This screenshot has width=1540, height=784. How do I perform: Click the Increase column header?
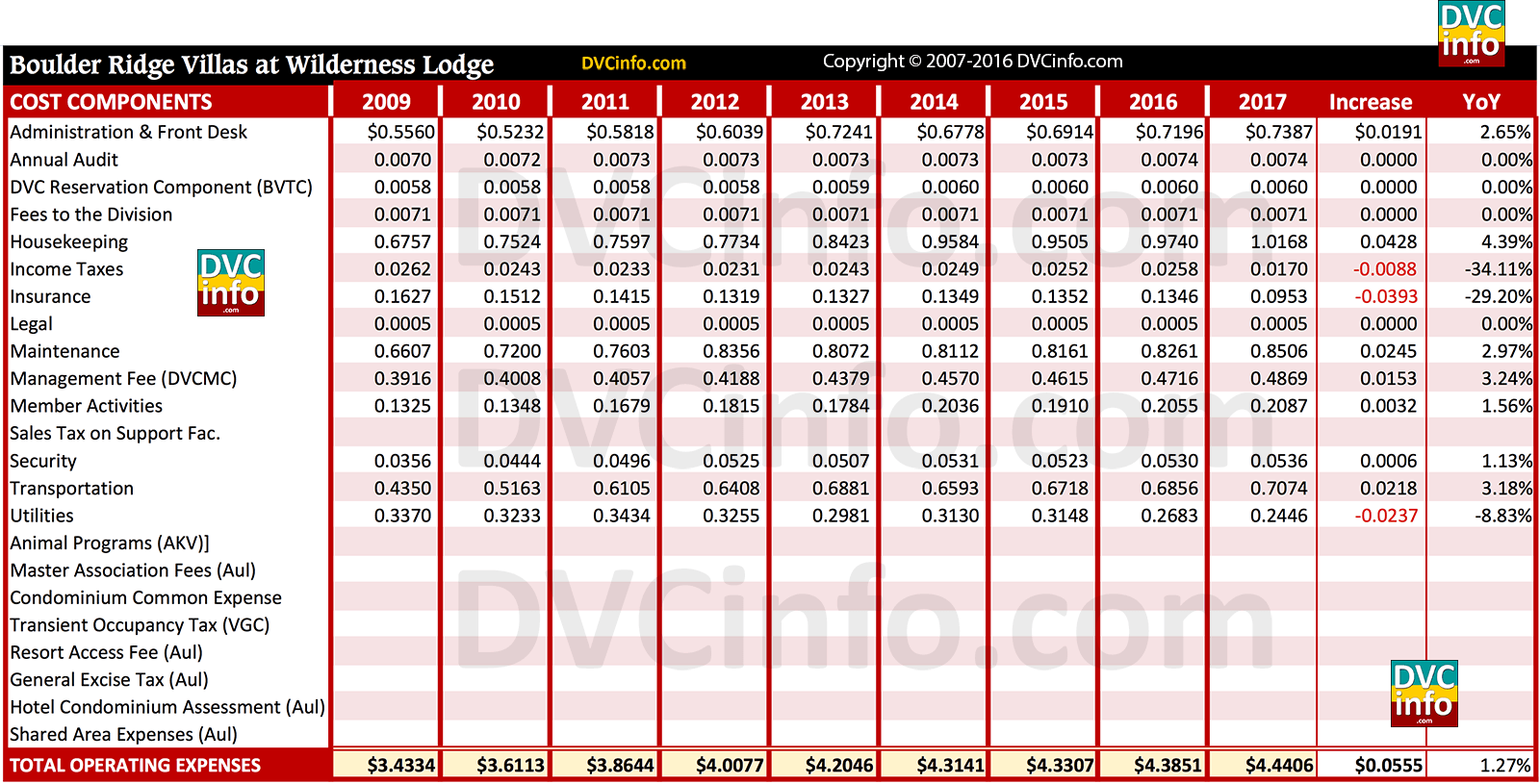[x=1371, y=102]
